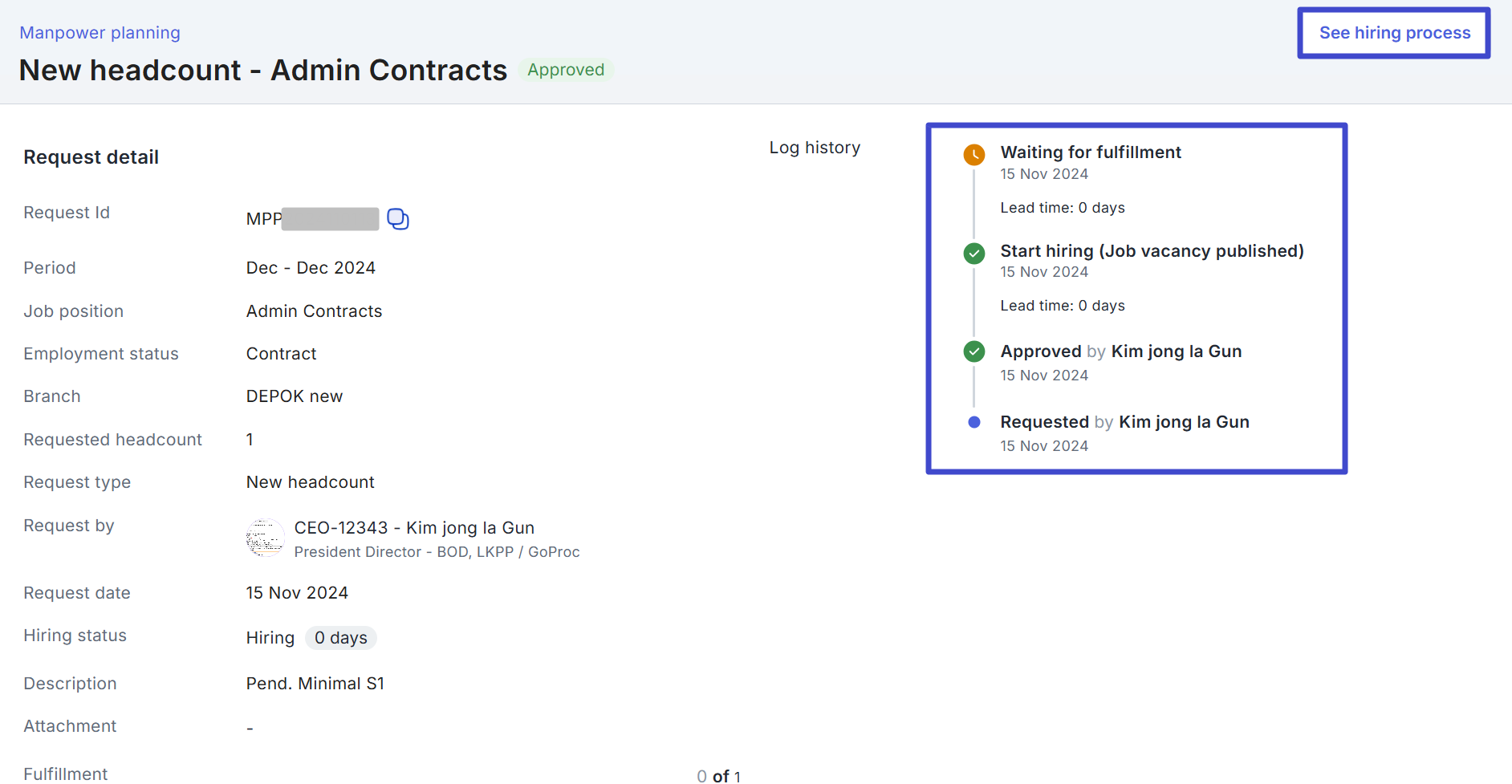Image resolution: width=1512 pixels, height=784 pixels.
Task: Click the CEO-12343 requester name
Action: pos(414,528)
